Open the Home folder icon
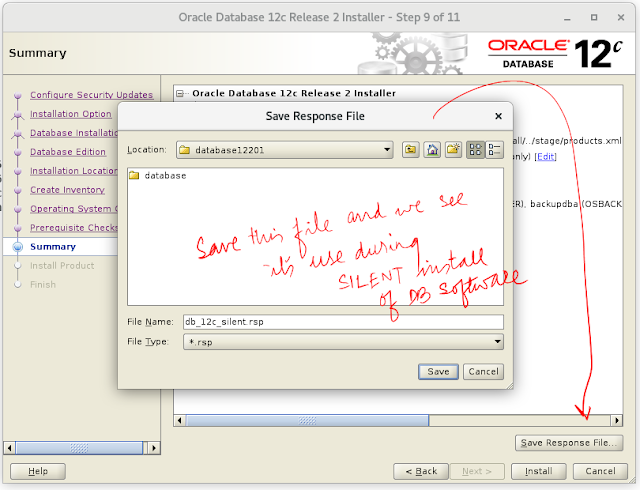This screenshot has height=490, width=640. [x=432, y=150]
